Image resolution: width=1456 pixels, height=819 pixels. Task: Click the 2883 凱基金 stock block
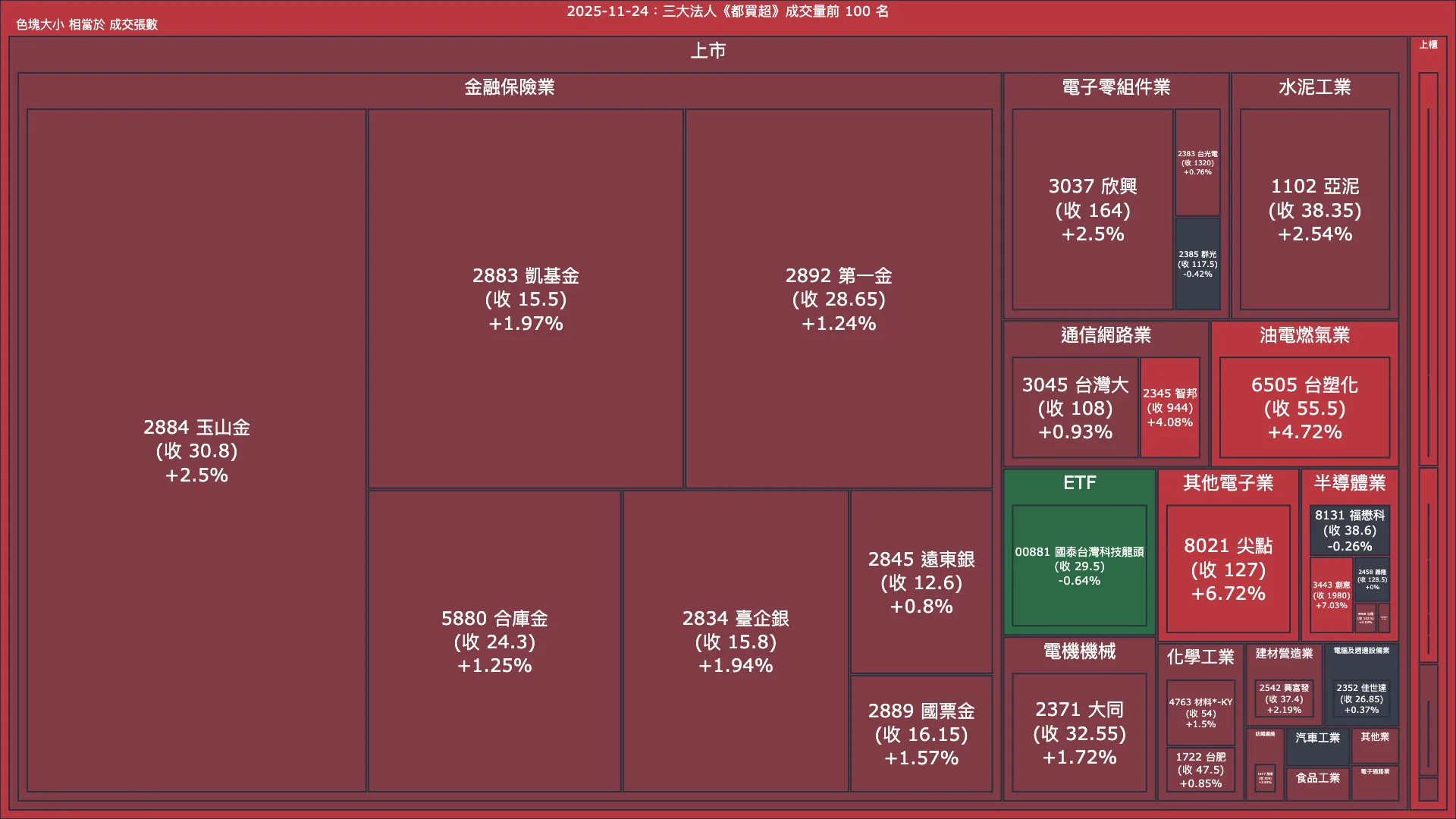[x=526, y=300]
